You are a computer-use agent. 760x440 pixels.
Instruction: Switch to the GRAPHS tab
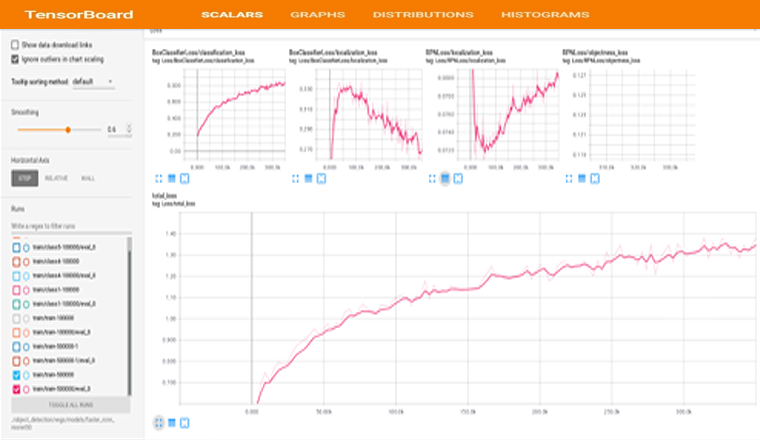(x=317, y=15)
